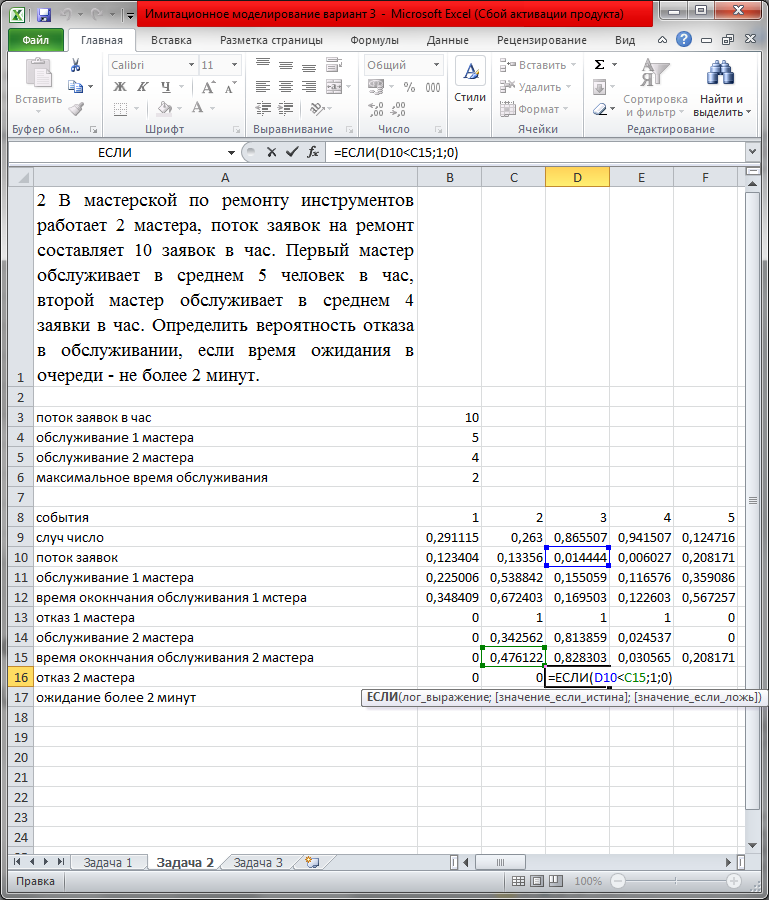Click the Copy icon in clipboard group
The height and width of the screenshot is (900, 769).
75,87
